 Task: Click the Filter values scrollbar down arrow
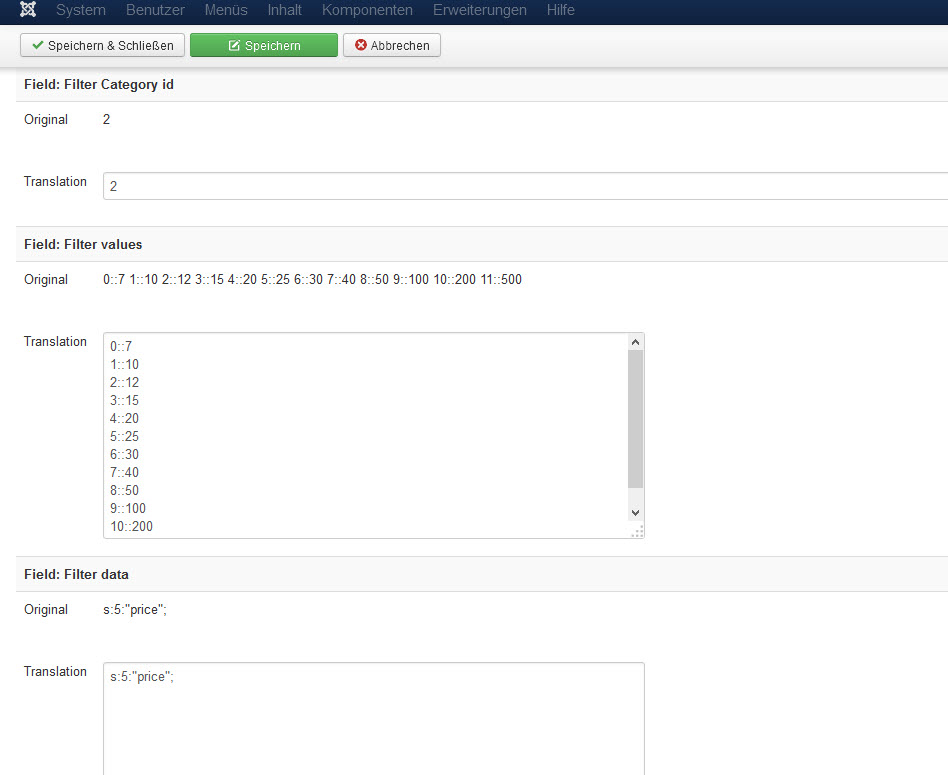coord(635,513)
